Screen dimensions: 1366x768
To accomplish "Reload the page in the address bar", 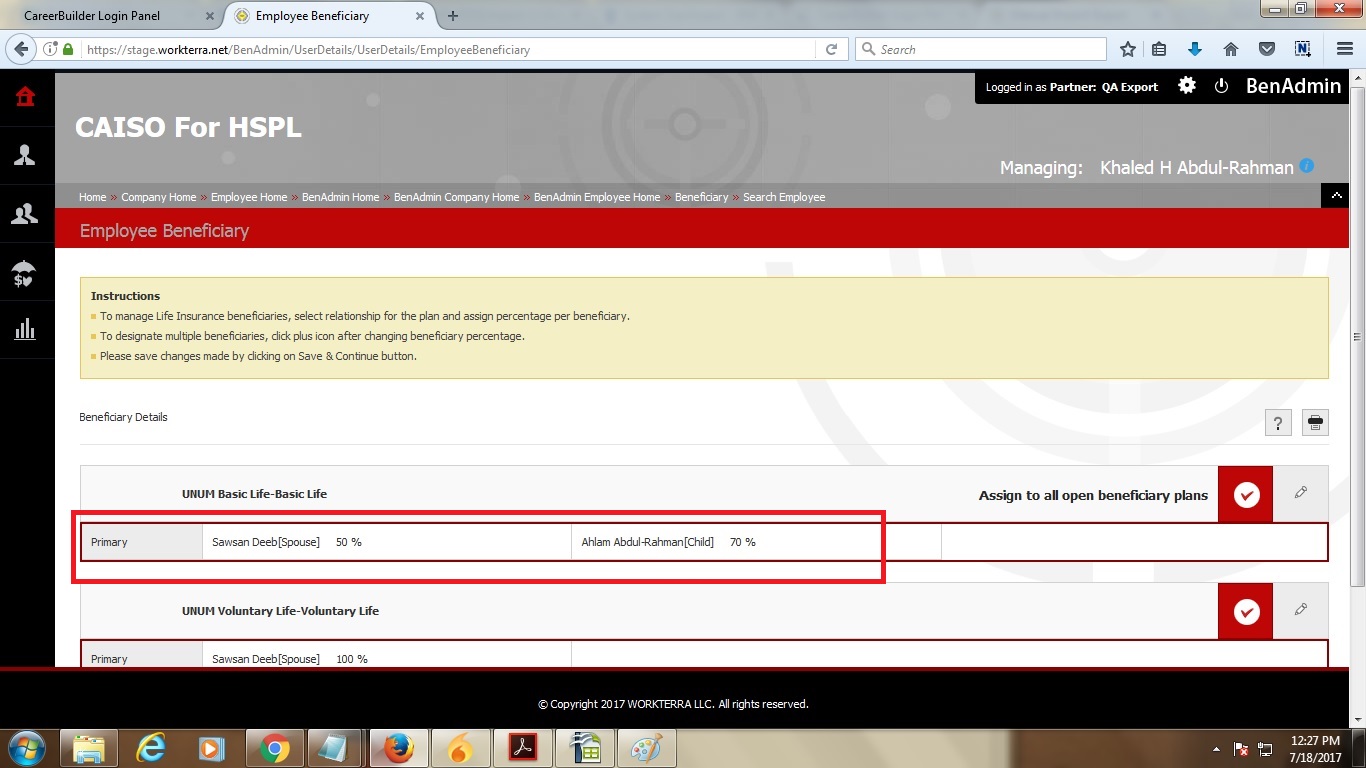I will [x=831, y=49].
